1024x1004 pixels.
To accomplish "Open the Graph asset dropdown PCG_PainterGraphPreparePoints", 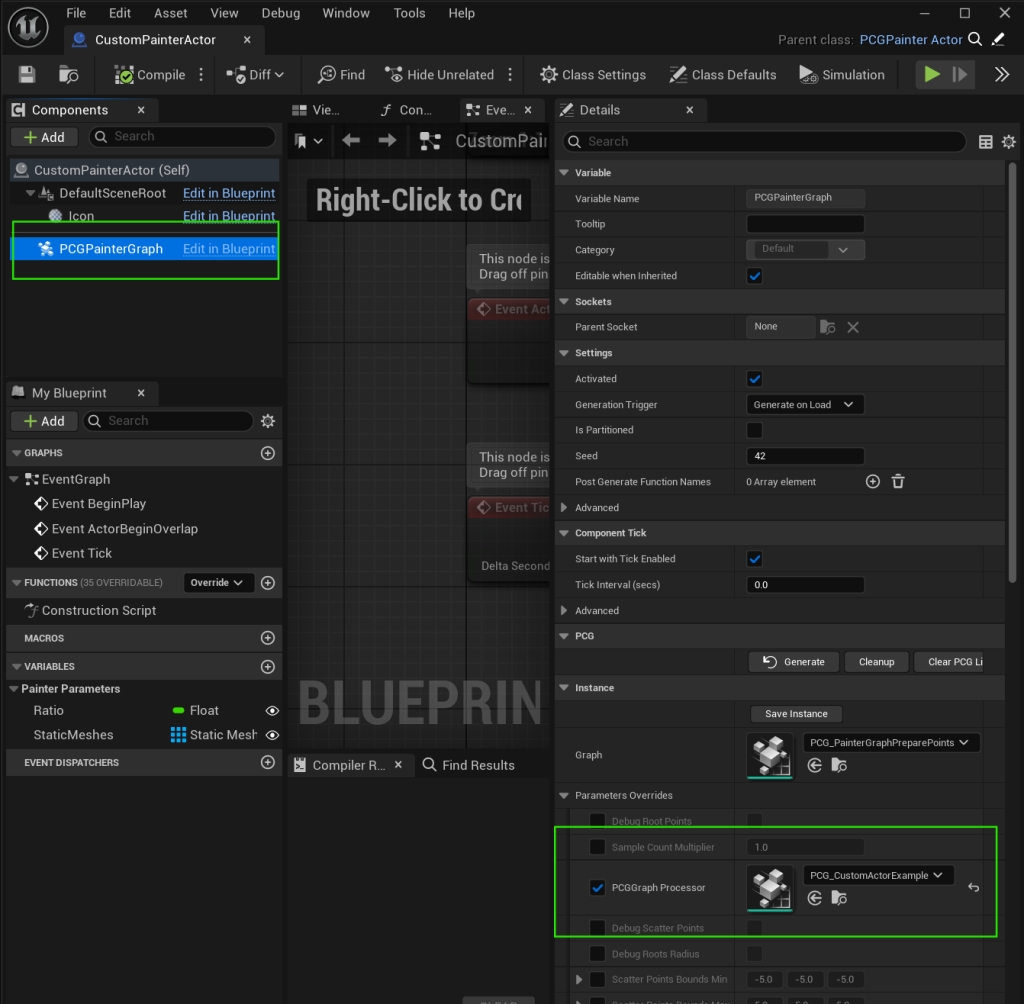I will coord(891,743).
